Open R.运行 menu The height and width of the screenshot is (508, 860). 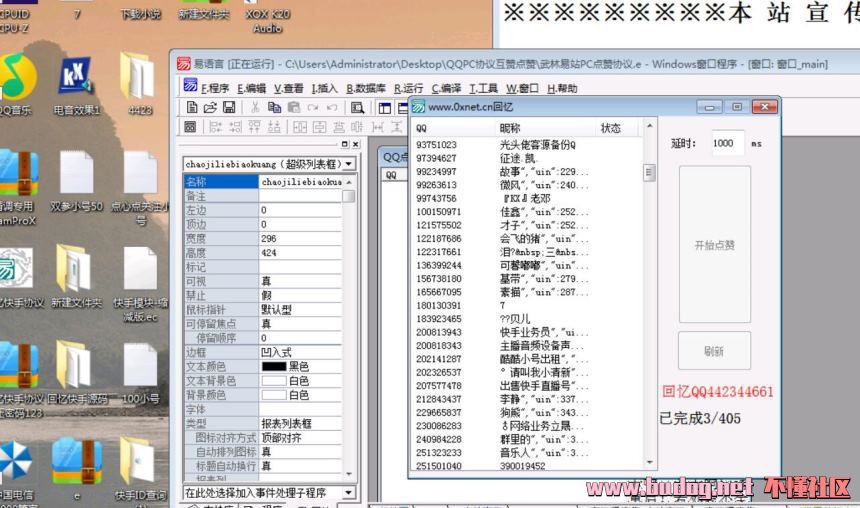coord(408,88)
